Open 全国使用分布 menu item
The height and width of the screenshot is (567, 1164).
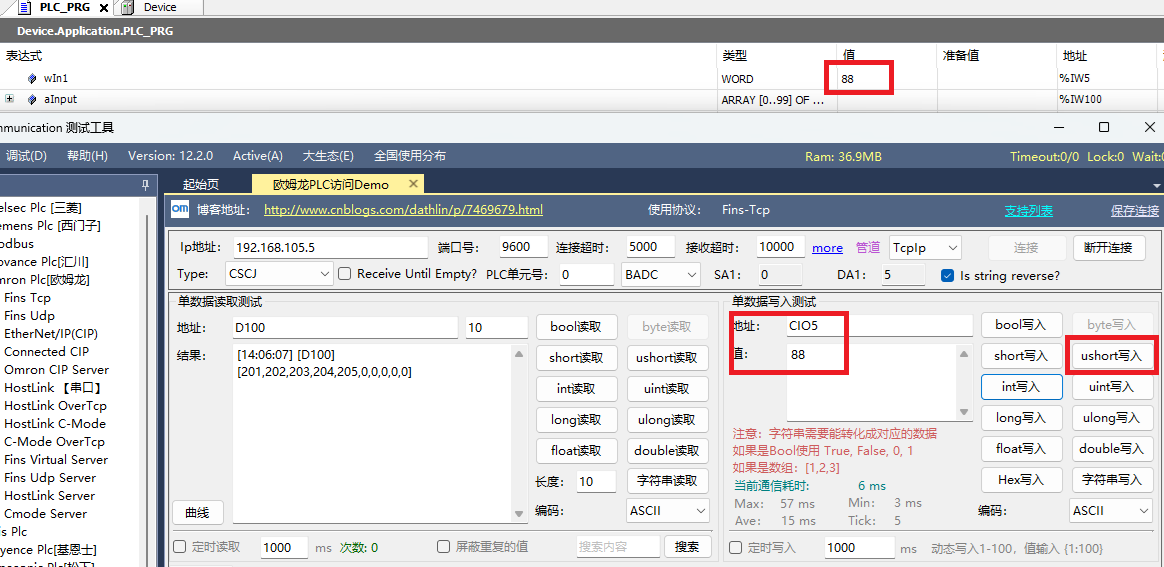pos(410,156)
